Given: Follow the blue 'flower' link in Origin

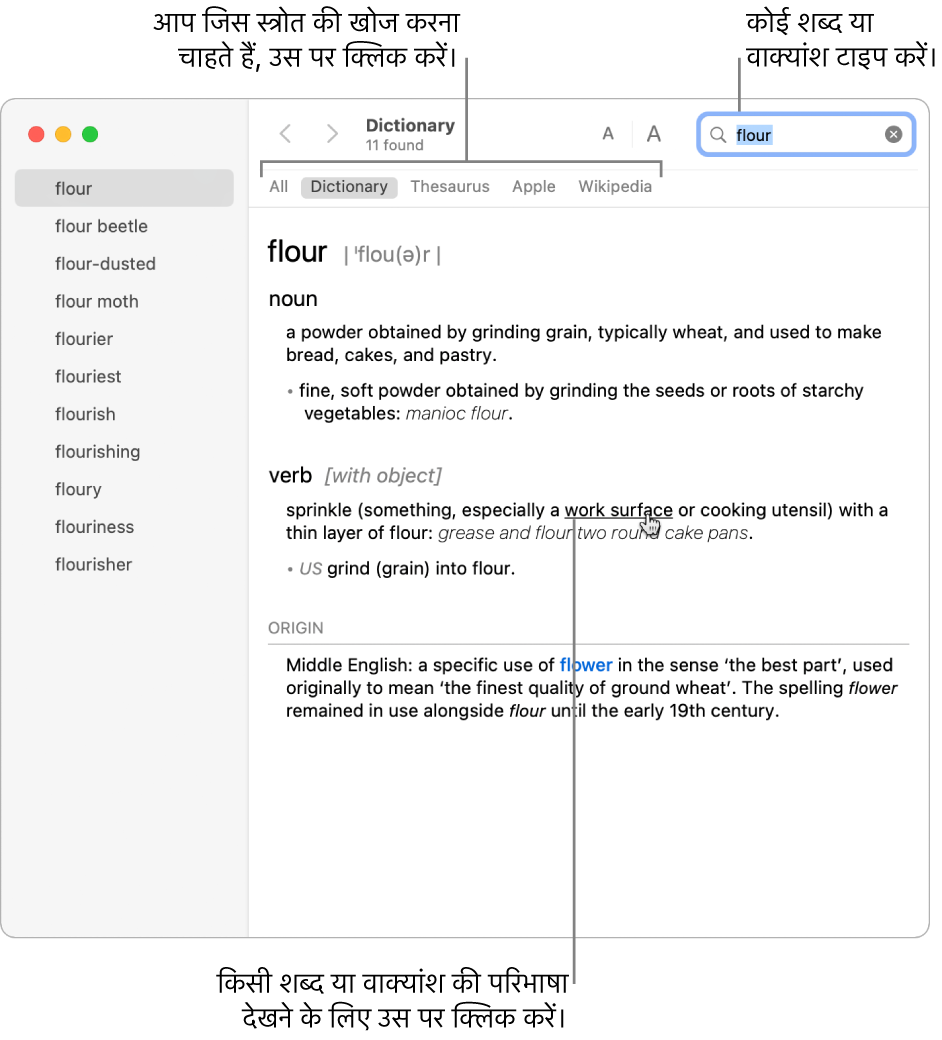Looking at the screenshot, I should tap(586, 665).
